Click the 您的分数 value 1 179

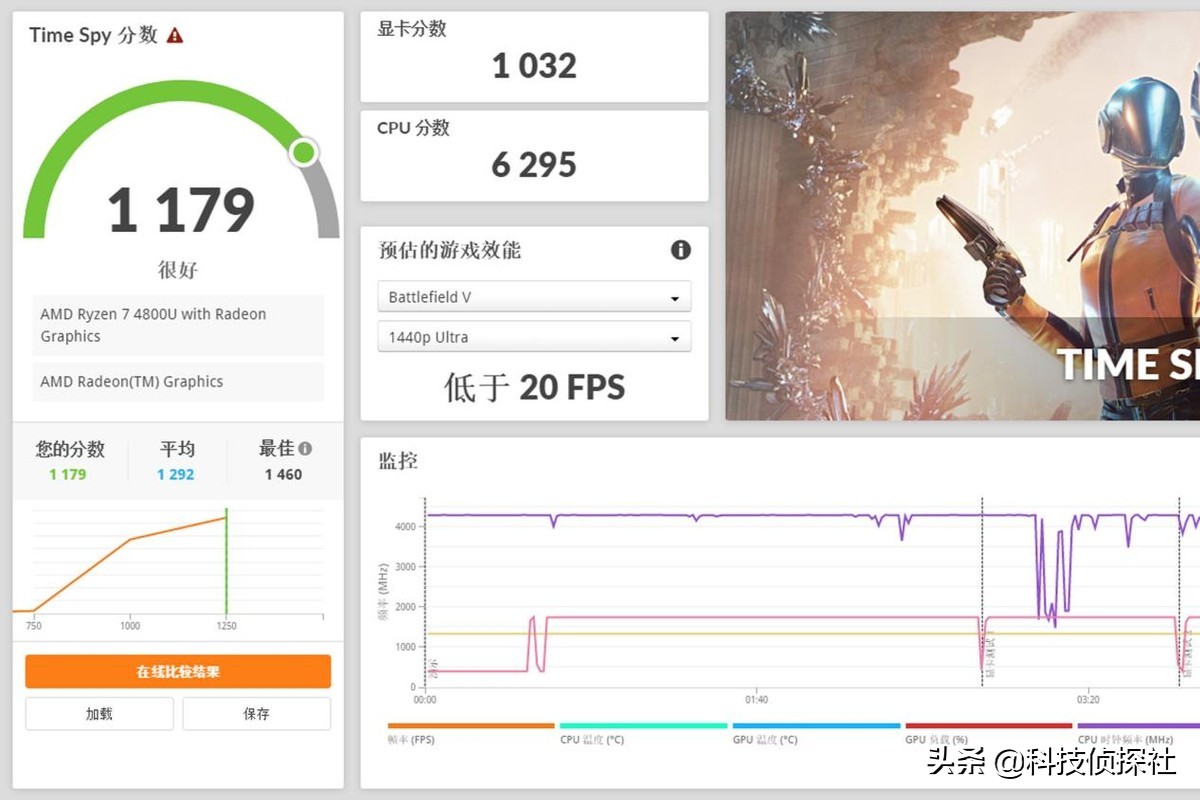pos(68,475)
